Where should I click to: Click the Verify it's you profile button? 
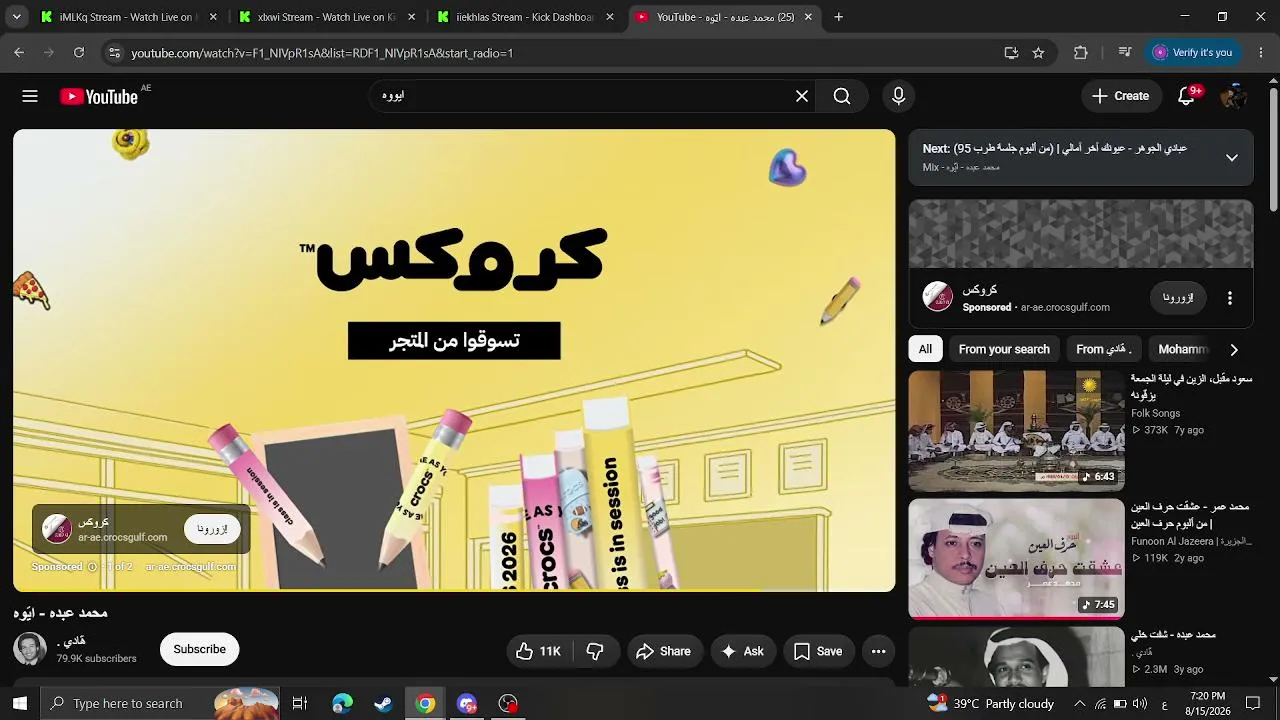click(1192, 53)
